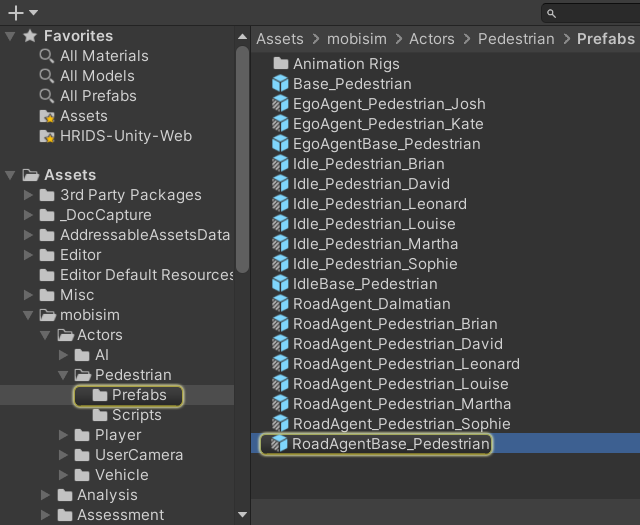Click the folder tree scrollbar thumb
This screenshot has height=525, width=640.
tap(242, 159)
